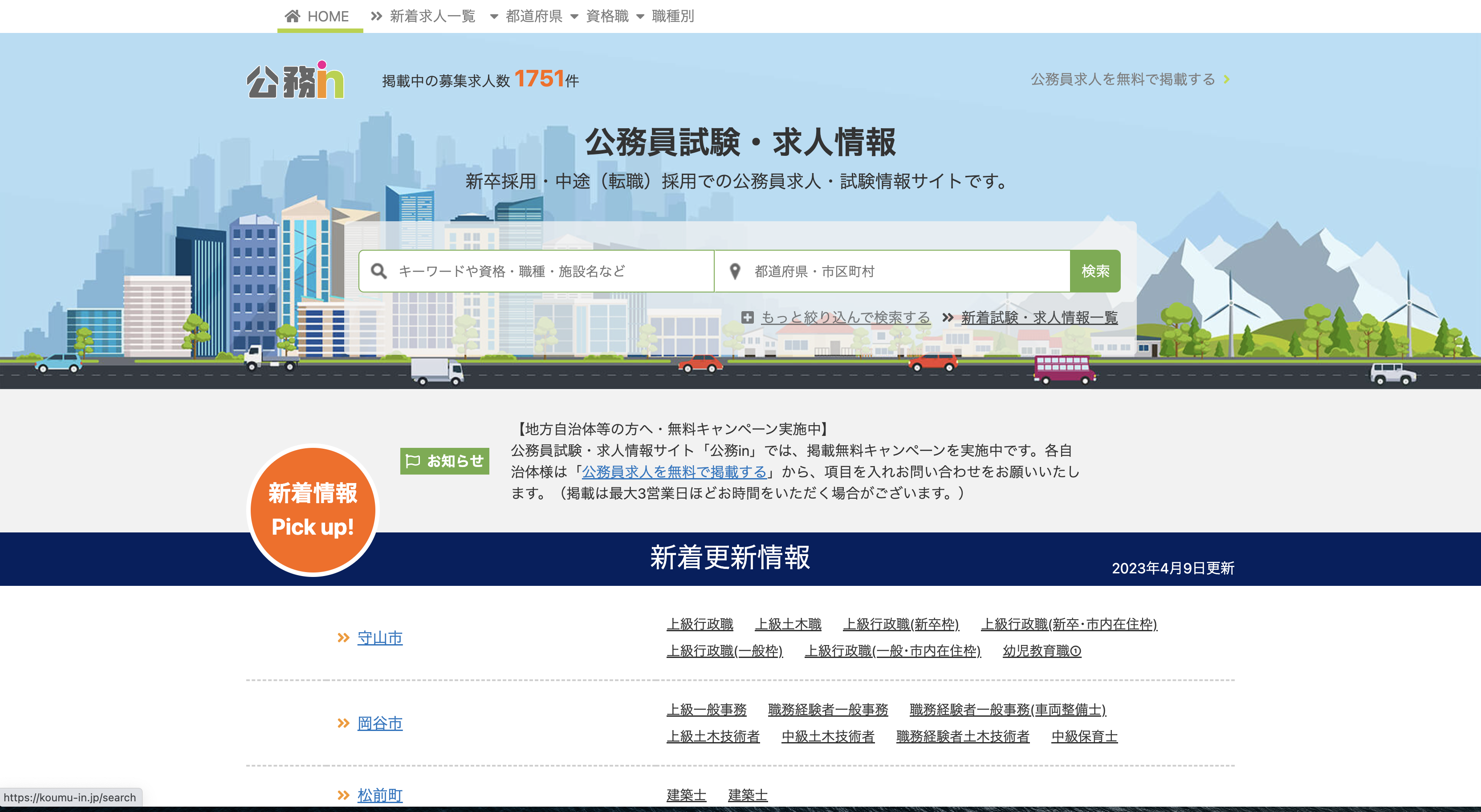
Task: Open the 新着求人一覧 menu item
Action: click(x=432, y=16)
